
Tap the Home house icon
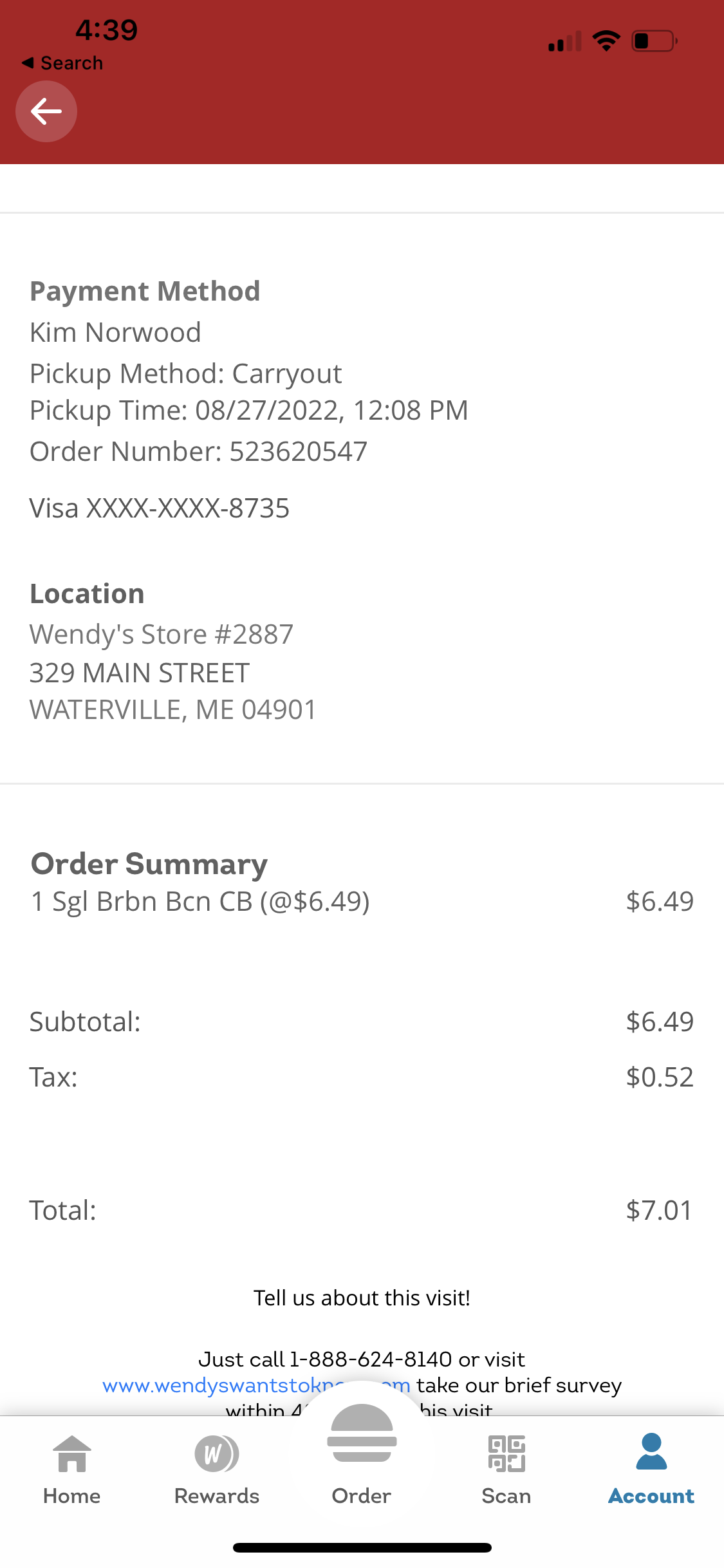pyautogui.click(x=71, y=1454)
